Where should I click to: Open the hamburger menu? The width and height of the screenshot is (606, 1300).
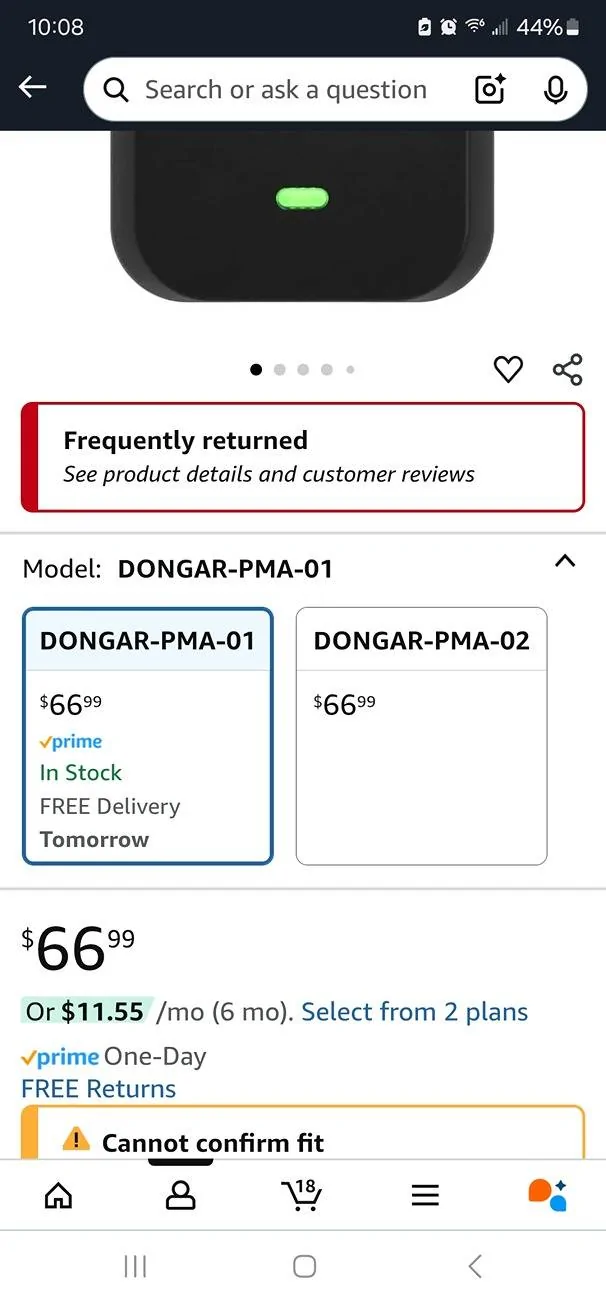[x=424, y=1195]
